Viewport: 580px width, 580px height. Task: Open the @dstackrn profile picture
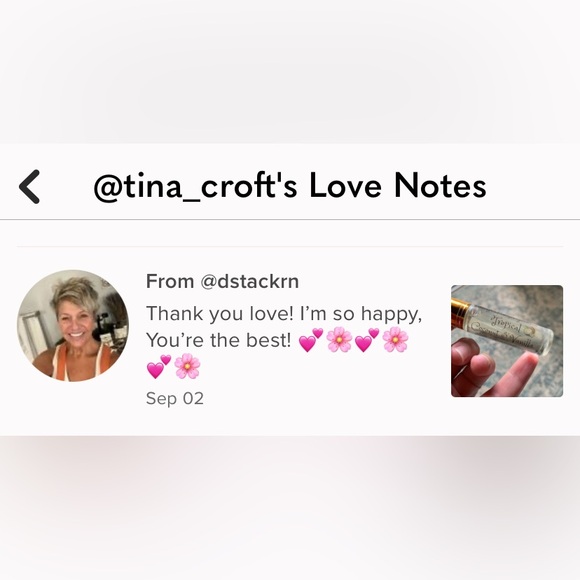(x=73, y=326)
